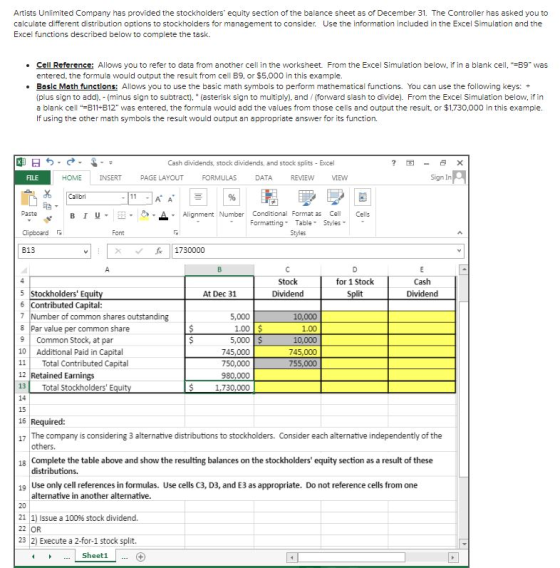Toggle Bold formatting button
The image size is (560, 568).
[x=72, y=216]
